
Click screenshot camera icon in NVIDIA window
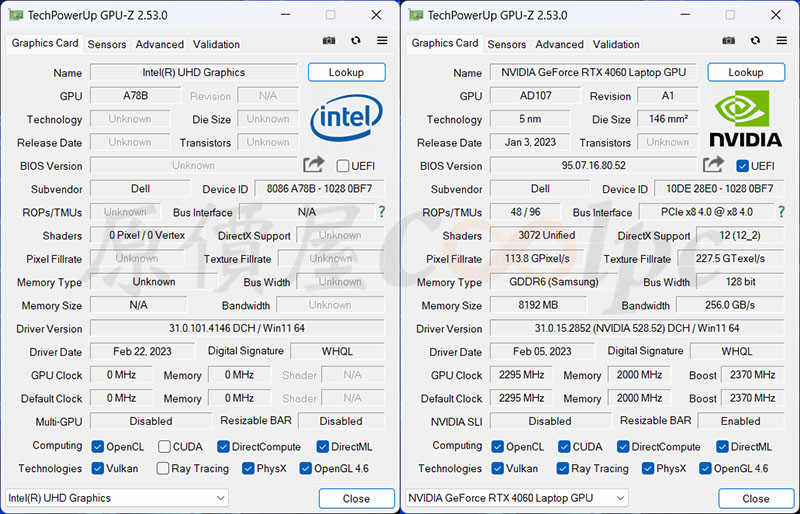tap(729, 40)
